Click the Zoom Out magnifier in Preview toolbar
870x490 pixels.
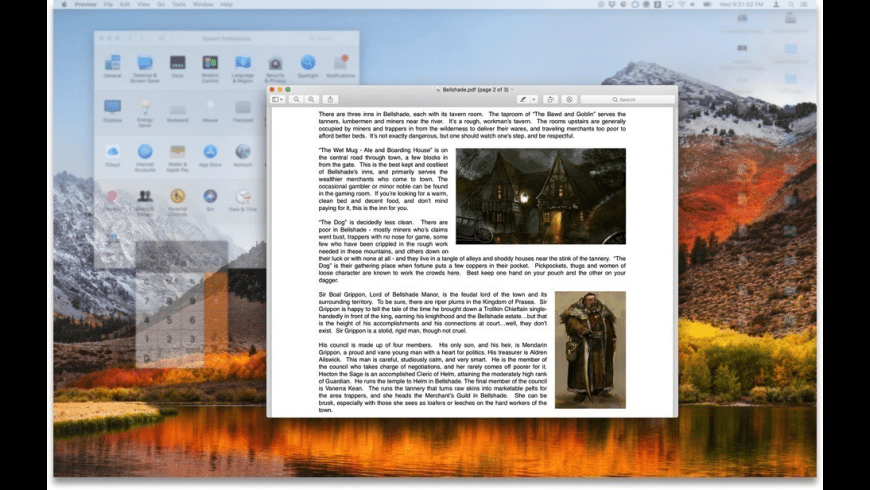tap(297, 99)
